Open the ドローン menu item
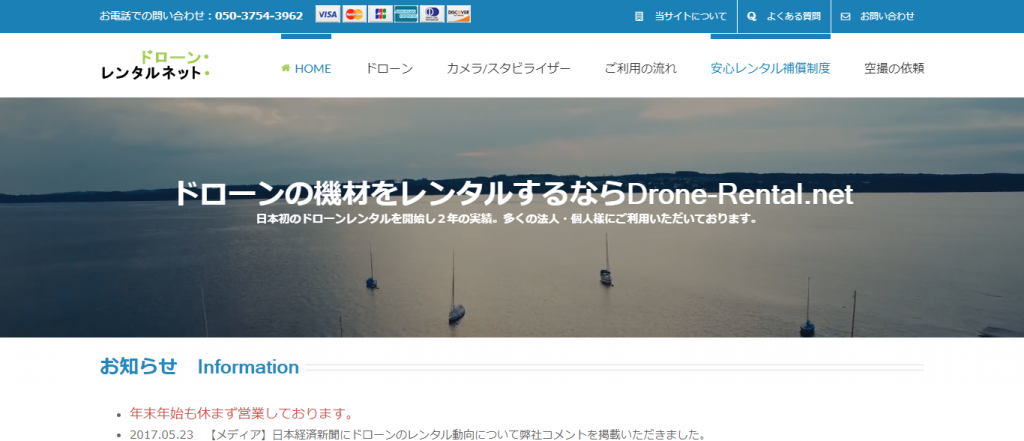 [x=389, y=69]
